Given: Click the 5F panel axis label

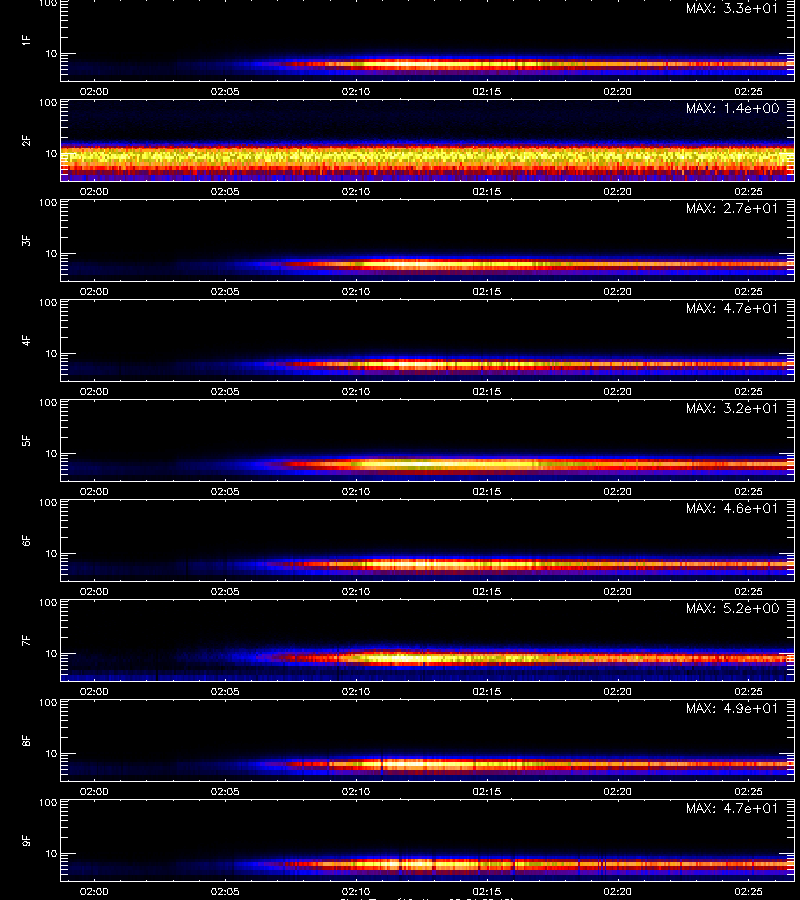Looking at the screenshot, I should click(x=26, y=440).
